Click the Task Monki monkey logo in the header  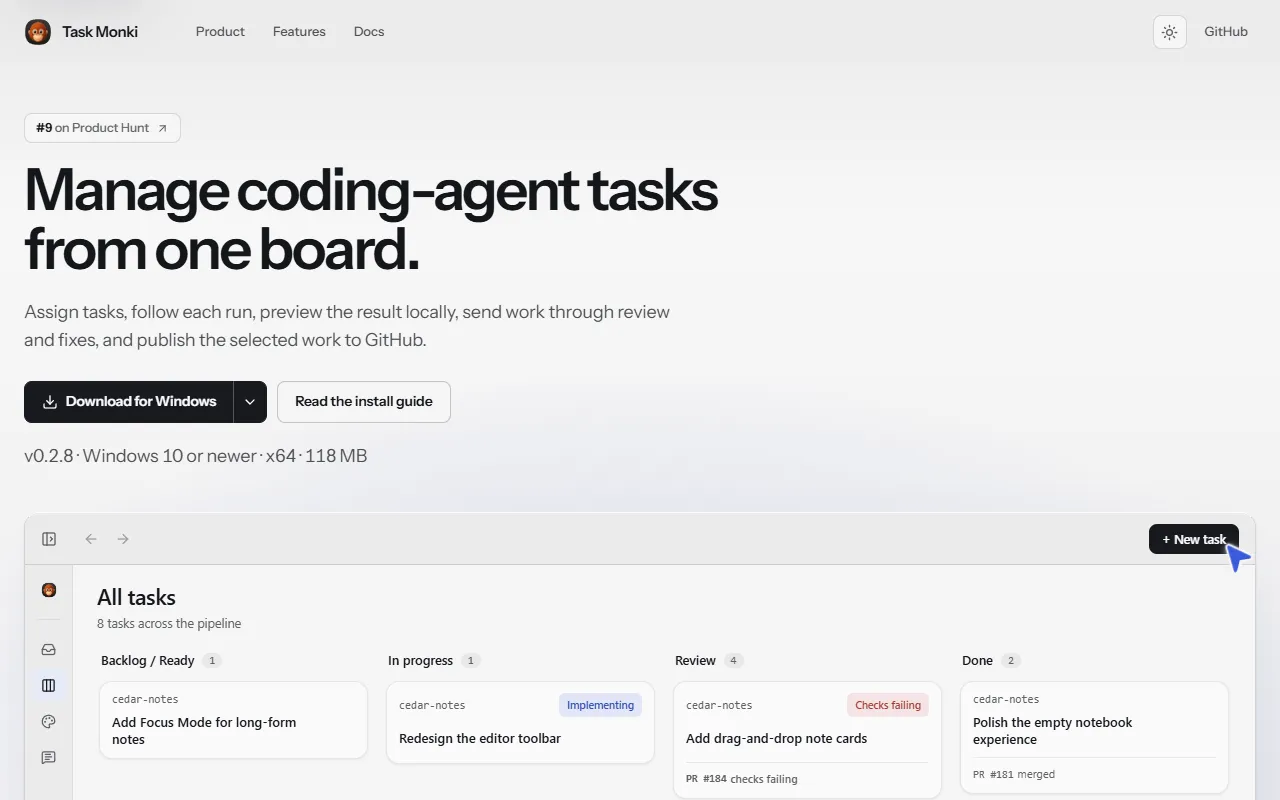pyautogui.click(x=38, y=32)
